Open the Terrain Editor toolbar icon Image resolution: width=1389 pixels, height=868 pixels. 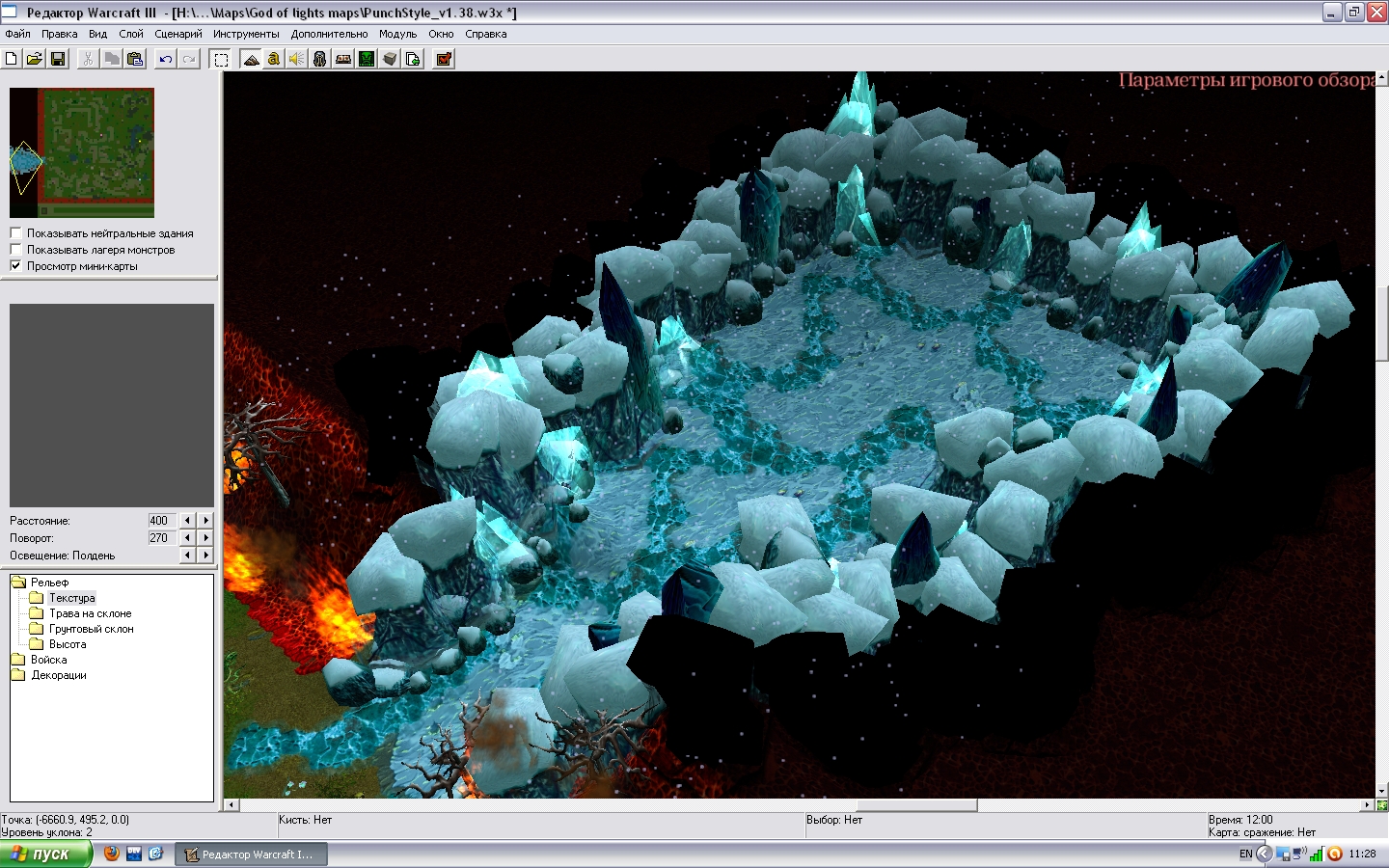(x=251, y=59)
